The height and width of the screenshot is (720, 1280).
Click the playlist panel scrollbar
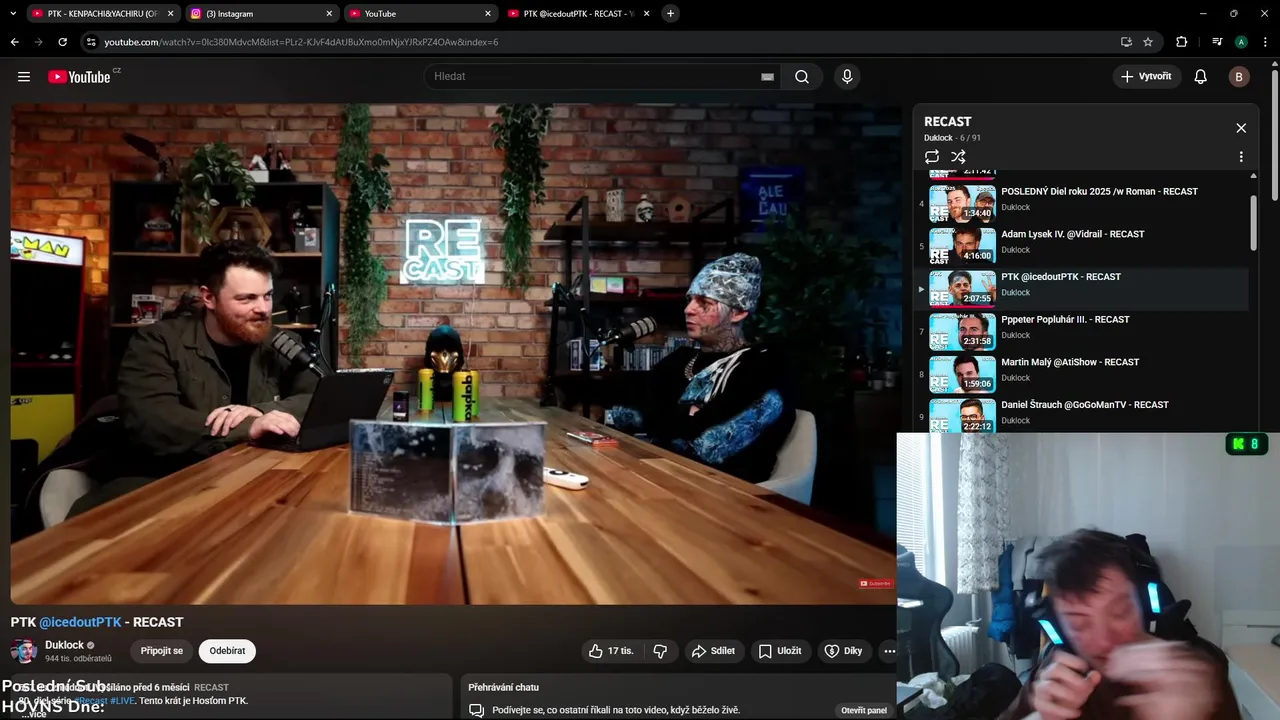pos(1253,222)
